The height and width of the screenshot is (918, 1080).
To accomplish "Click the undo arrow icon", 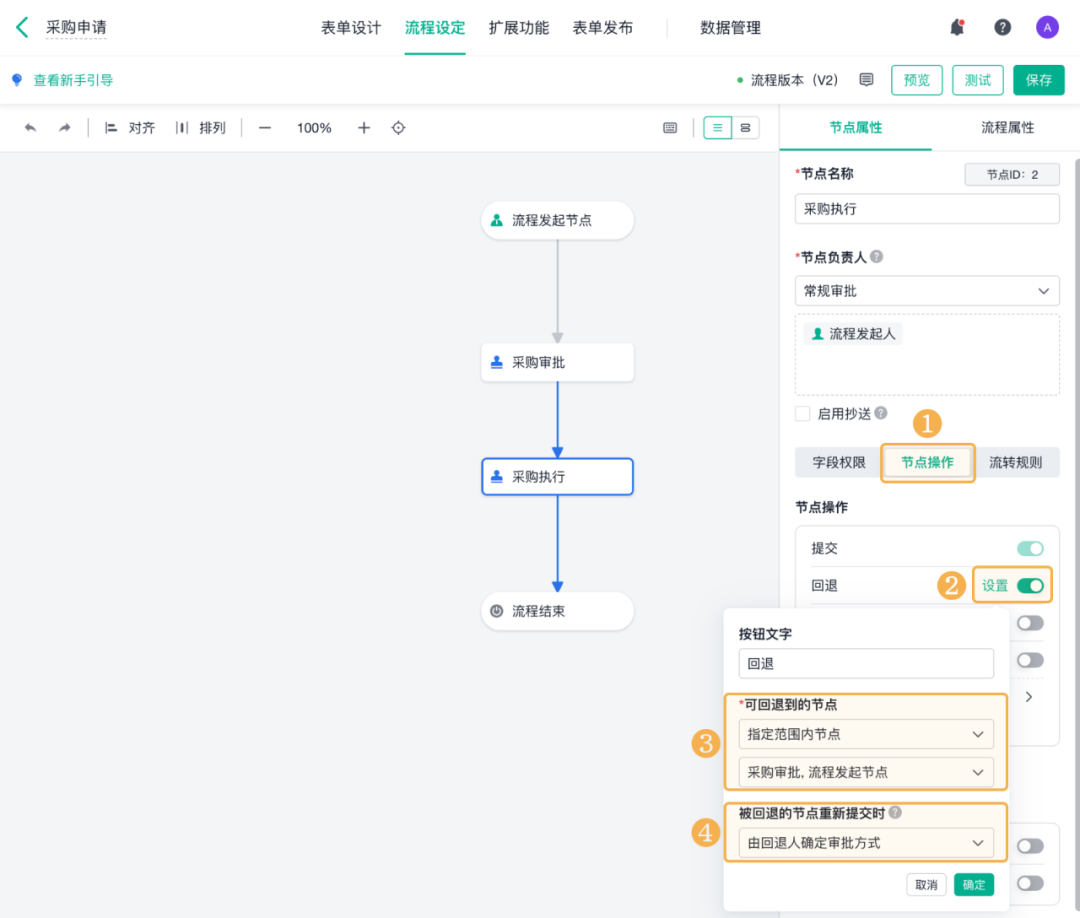I will click(x=30, y=127).
